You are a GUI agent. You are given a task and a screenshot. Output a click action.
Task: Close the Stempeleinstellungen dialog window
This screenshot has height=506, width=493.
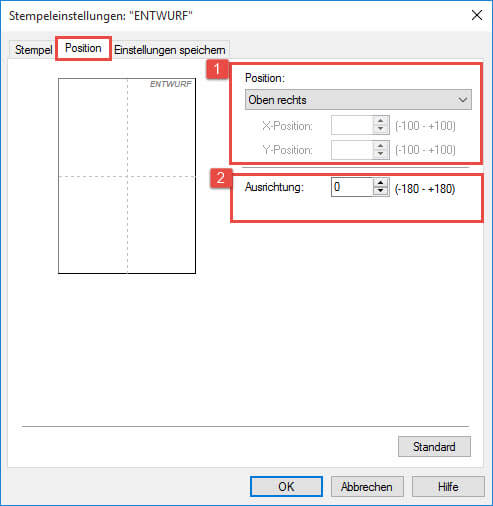tap(477, 15)
